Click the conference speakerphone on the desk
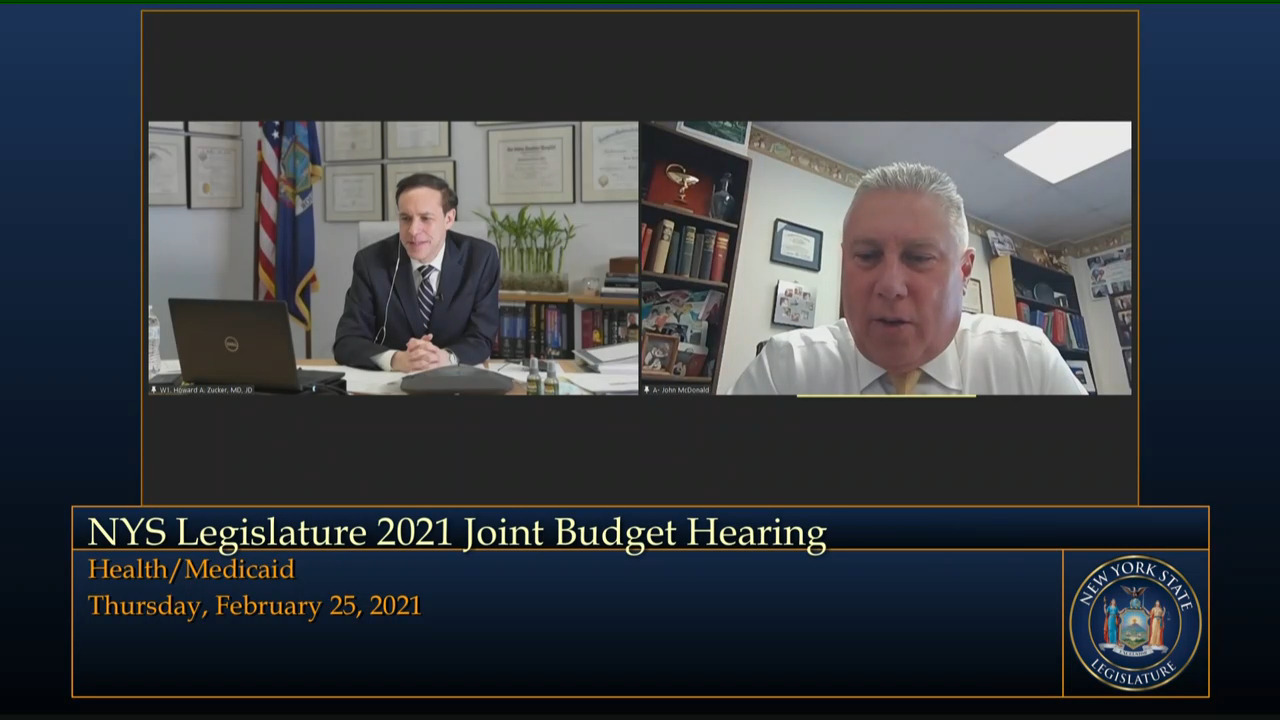 click(456, 380)
